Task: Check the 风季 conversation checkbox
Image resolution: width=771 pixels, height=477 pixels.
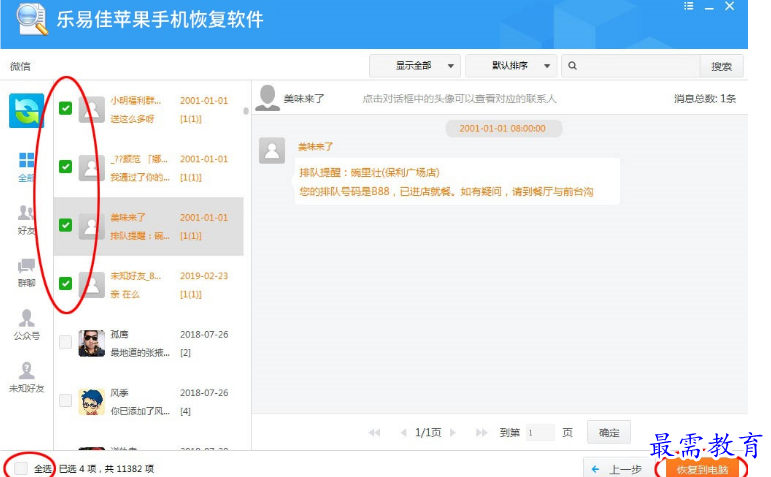Action: [65, 400]
